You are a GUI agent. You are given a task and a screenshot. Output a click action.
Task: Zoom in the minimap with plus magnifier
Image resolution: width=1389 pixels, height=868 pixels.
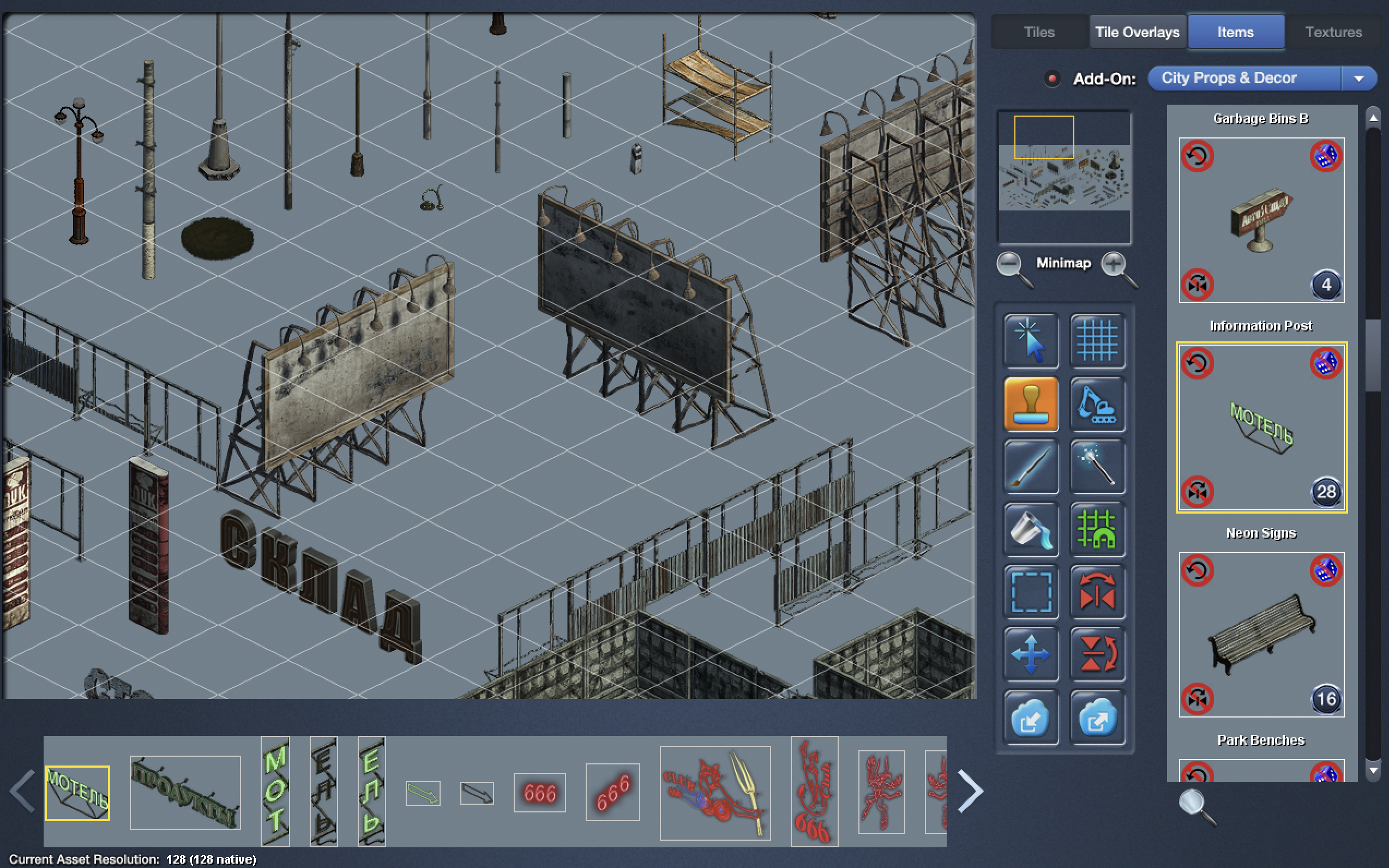1119,269
